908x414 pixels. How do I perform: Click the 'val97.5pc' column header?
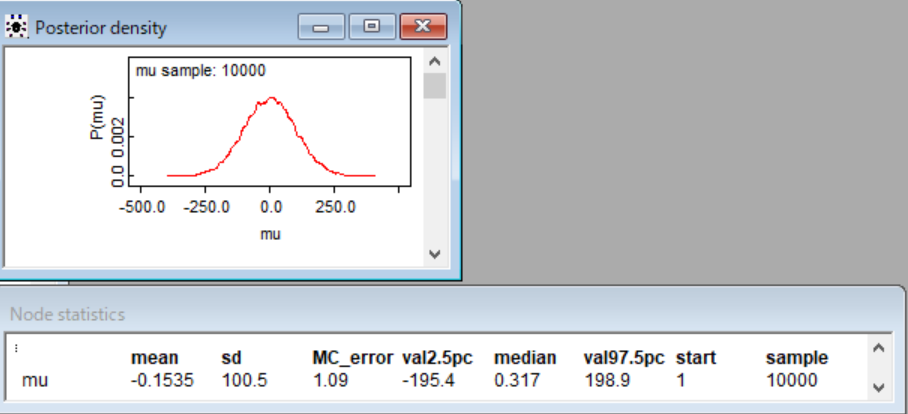(x=624, y=358)
